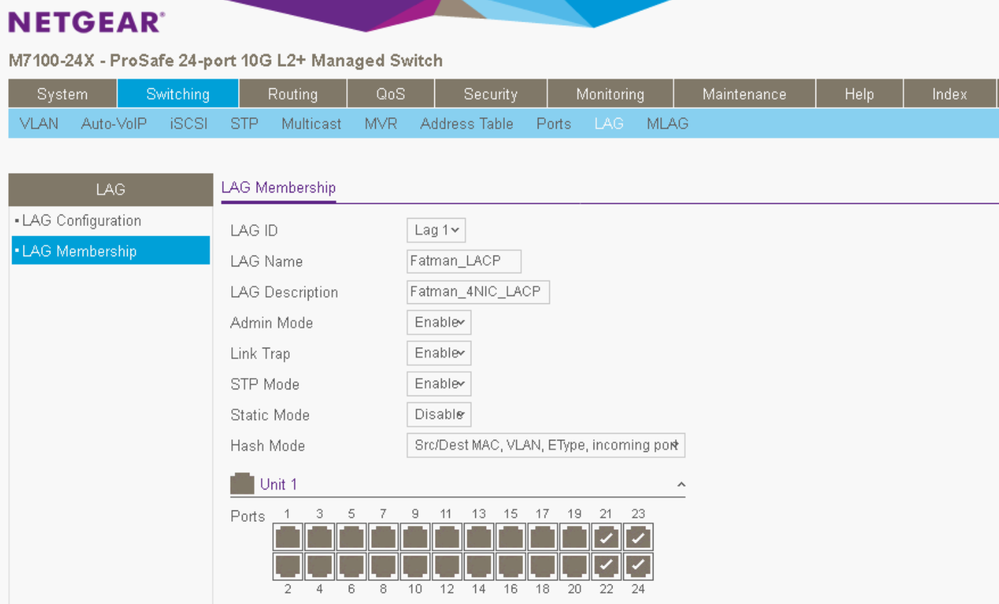Screen dimensions: 999x604
Task: Select port 2 in the port grid
Action: coord(287,566)
